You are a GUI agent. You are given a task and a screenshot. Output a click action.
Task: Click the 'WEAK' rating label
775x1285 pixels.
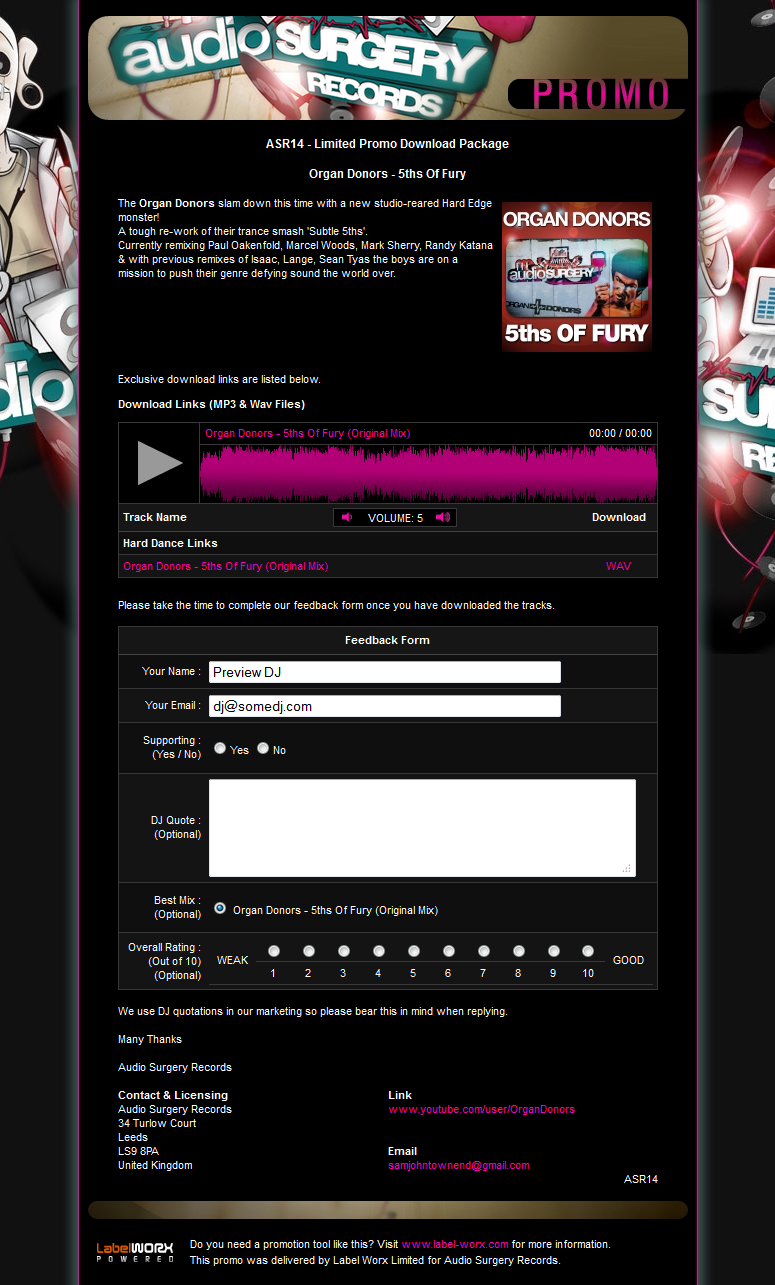[233, 960]
